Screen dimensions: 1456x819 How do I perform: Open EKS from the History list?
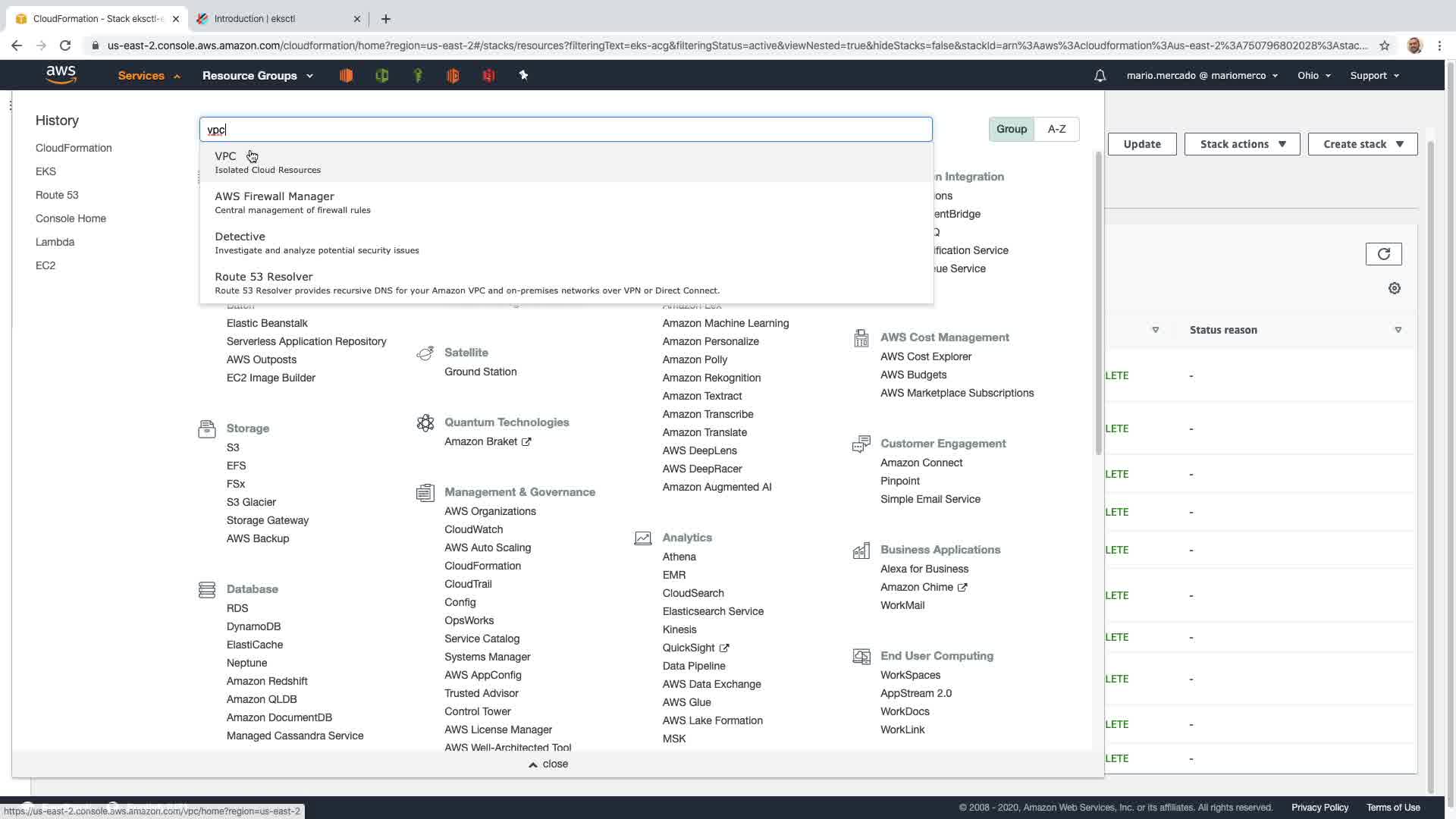pos(45,171)
